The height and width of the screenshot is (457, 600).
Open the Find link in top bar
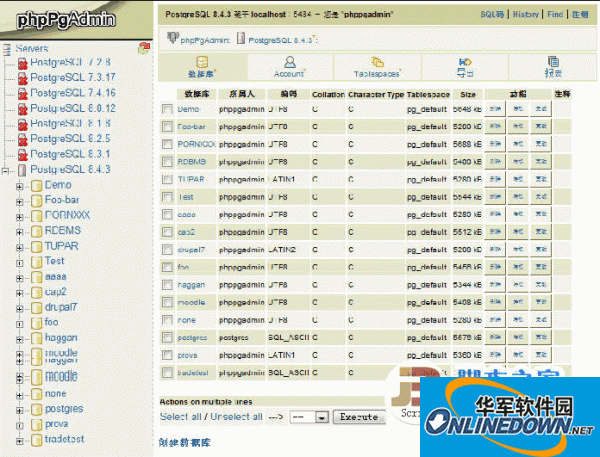tap(555, 15)
